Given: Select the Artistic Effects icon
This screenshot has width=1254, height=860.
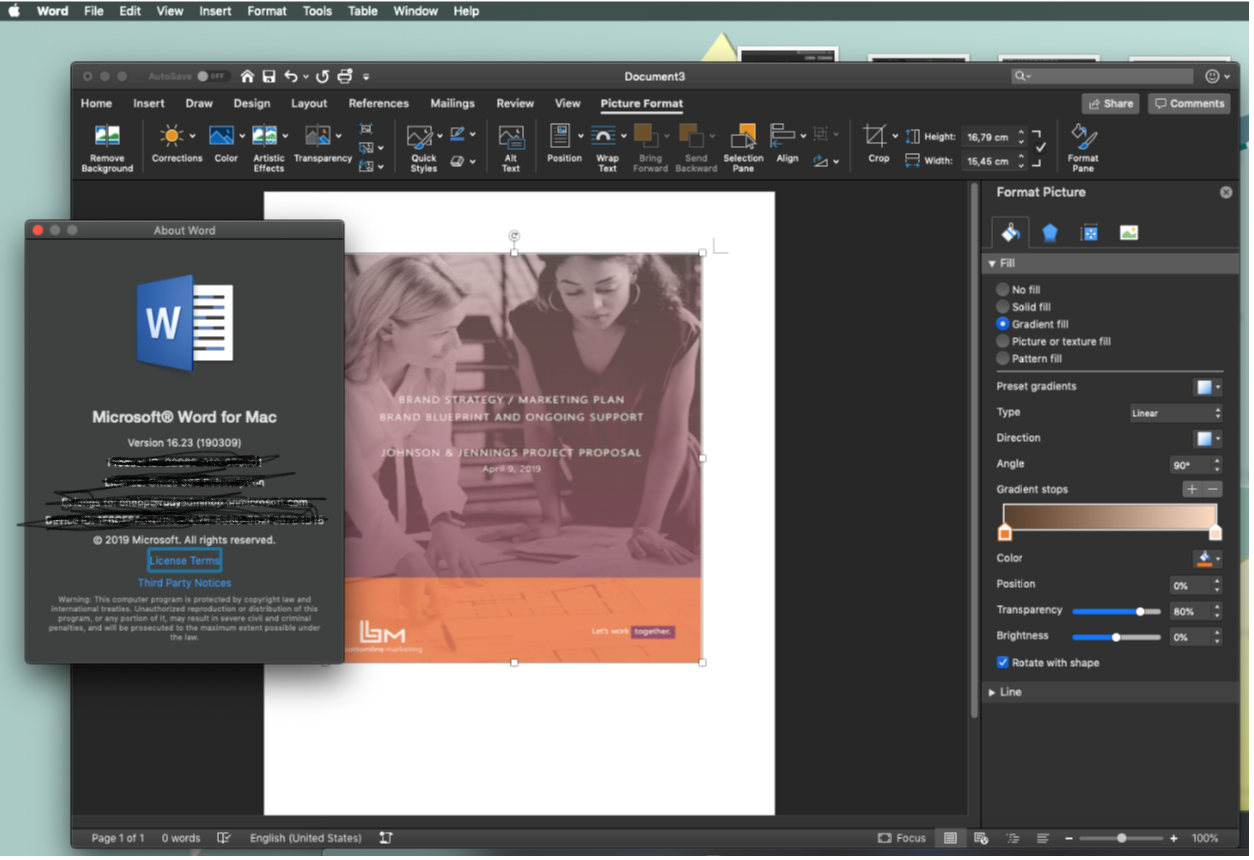Looking at the screenshot, I should [x=264, y=137].
